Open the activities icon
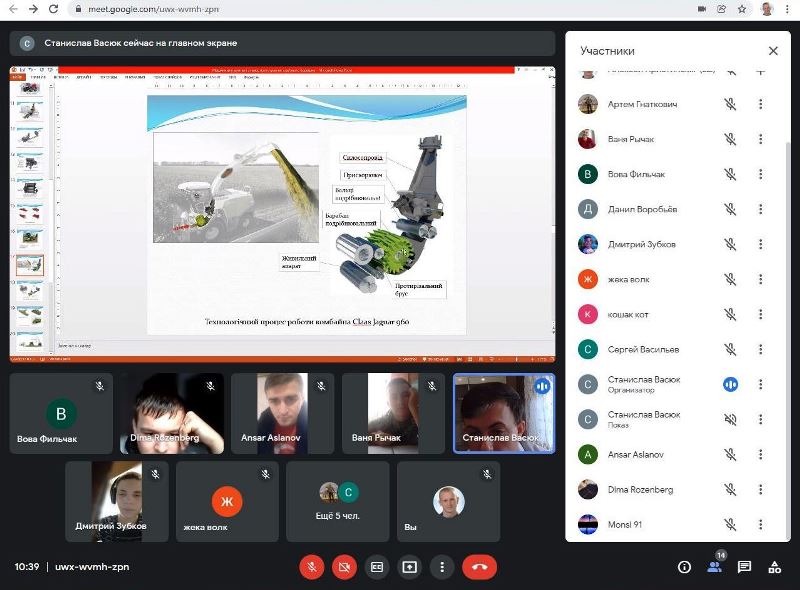800x590 pixels. point(774,567)
